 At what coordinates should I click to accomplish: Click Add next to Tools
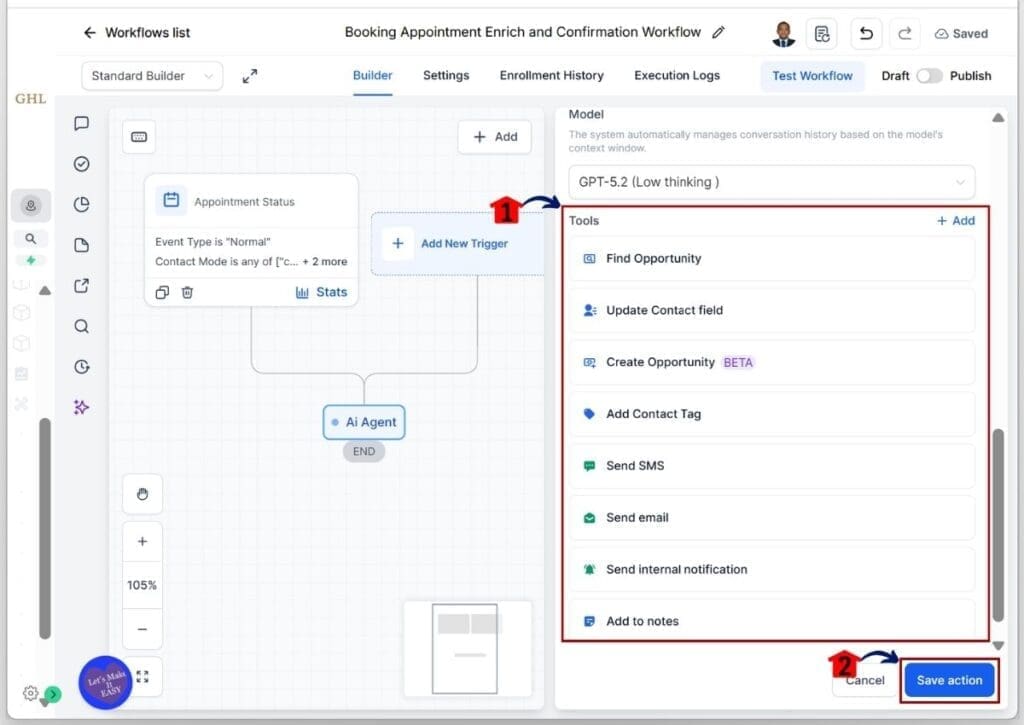coord(956,221)
